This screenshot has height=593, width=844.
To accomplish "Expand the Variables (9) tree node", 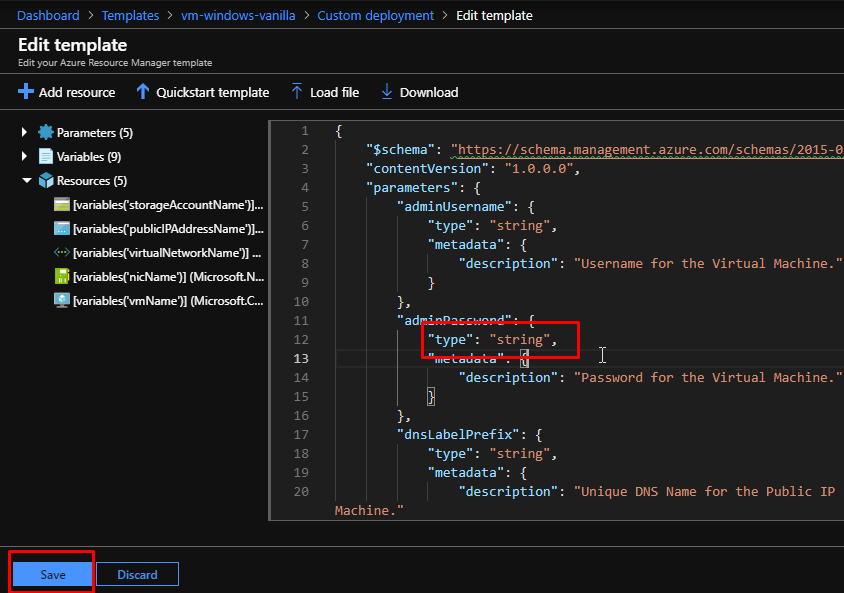I will click(x=24, y=157).
